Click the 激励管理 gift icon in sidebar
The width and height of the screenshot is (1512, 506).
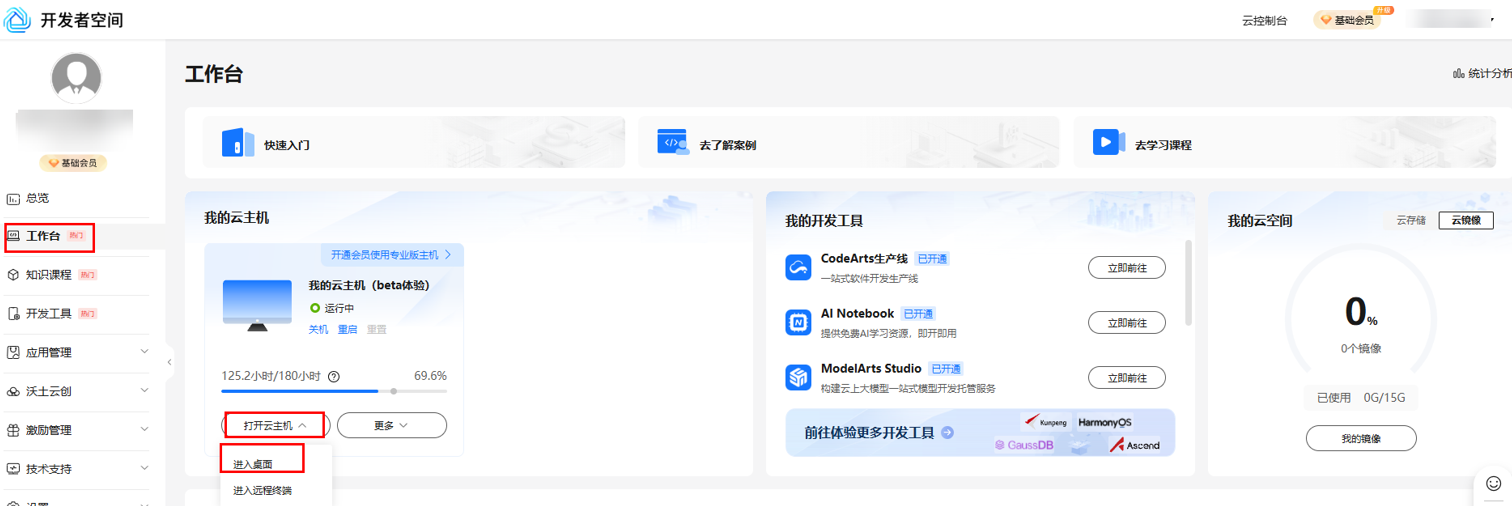pos(13,430)
